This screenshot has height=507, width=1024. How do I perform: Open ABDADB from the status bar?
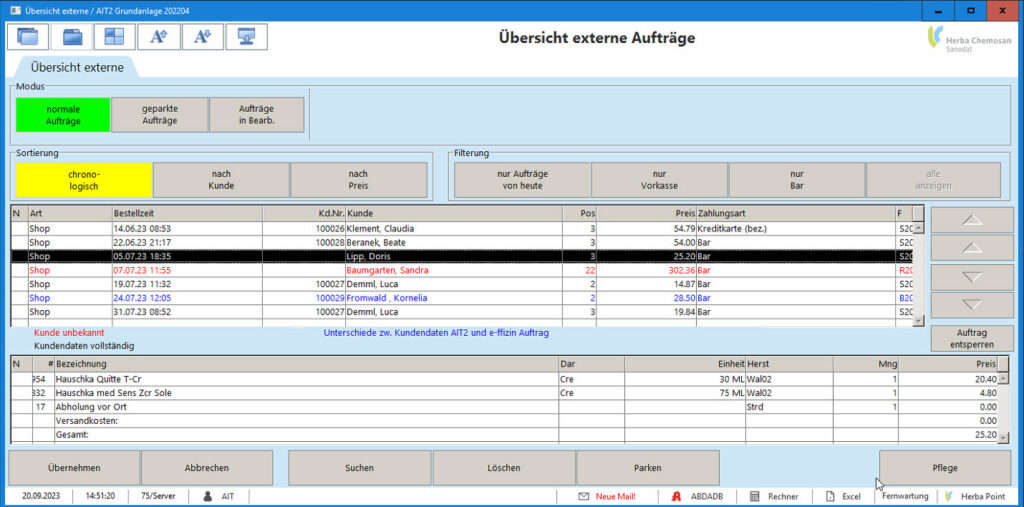pos(698,497)
